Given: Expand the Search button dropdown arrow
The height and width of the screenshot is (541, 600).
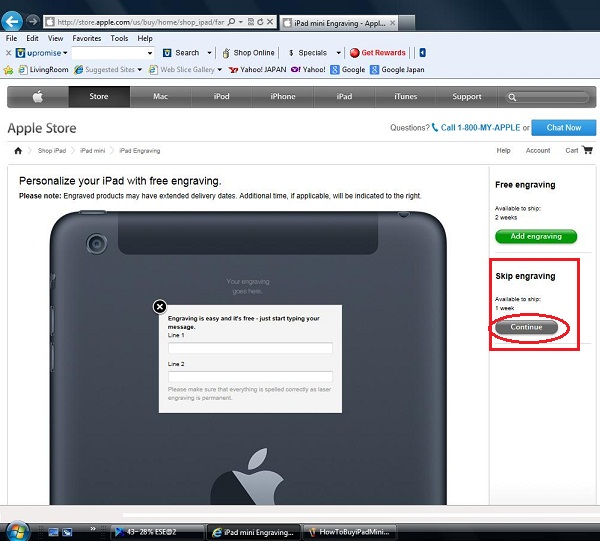Looking at the screenshot, I should 209,53.
